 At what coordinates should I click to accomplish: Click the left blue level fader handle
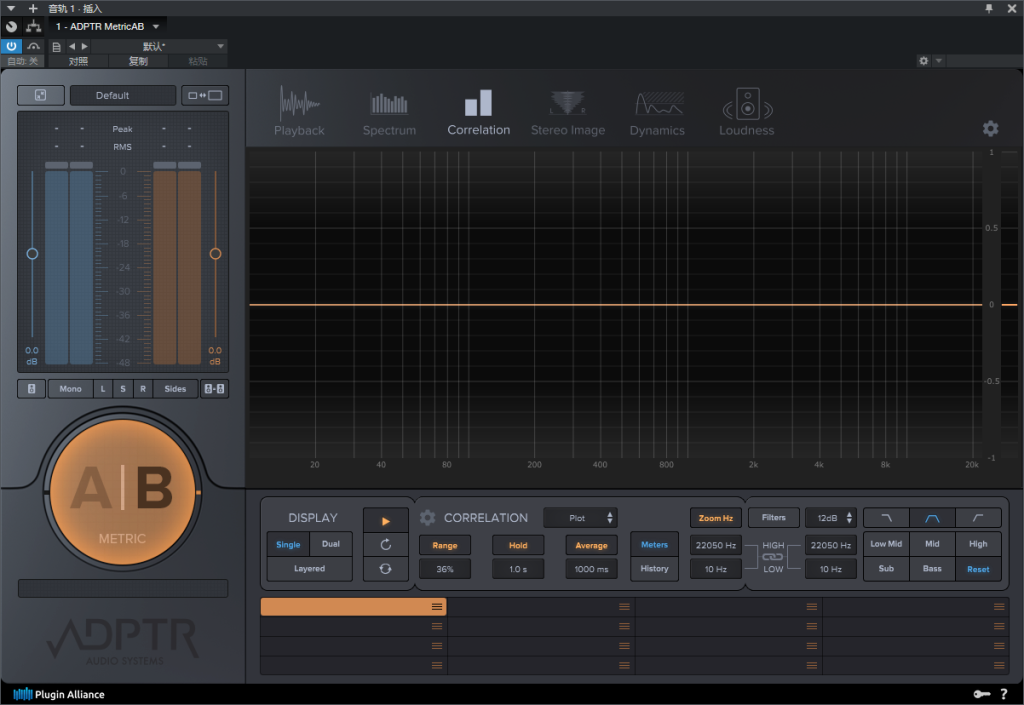(32, 254)
